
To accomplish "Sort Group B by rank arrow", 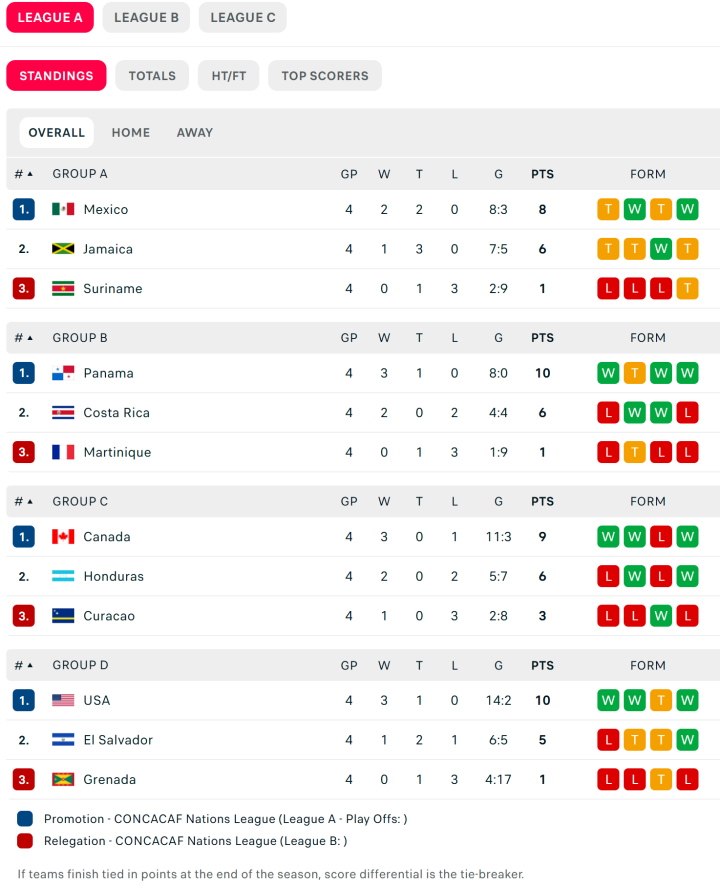I will point(30,338).
